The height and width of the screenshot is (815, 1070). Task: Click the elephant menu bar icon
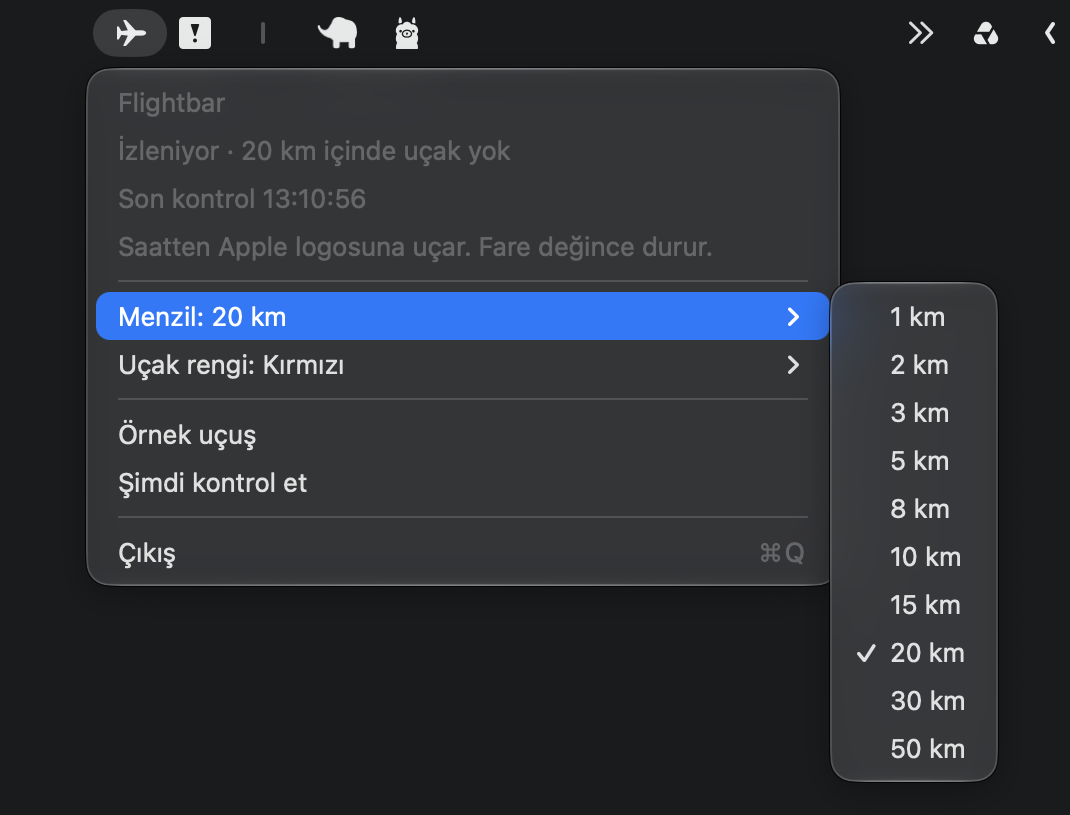338,33
